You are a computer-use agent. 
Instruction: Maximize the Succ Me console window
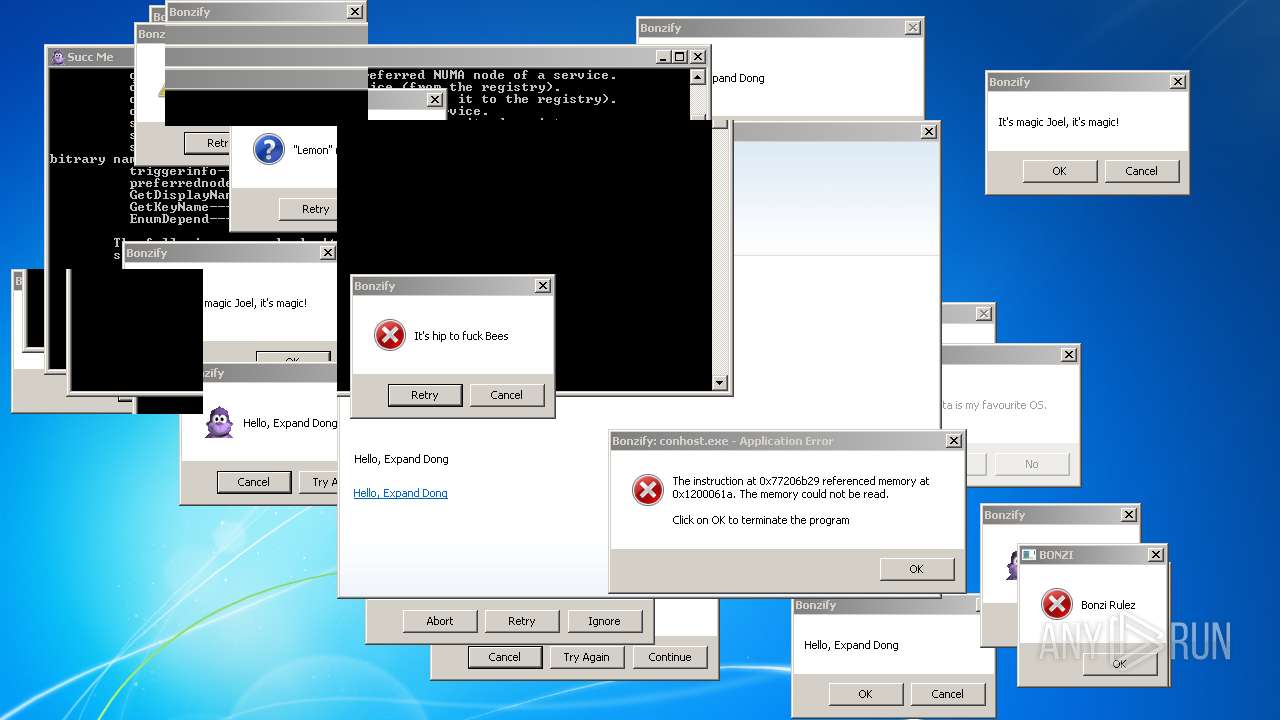click(680, 57)
